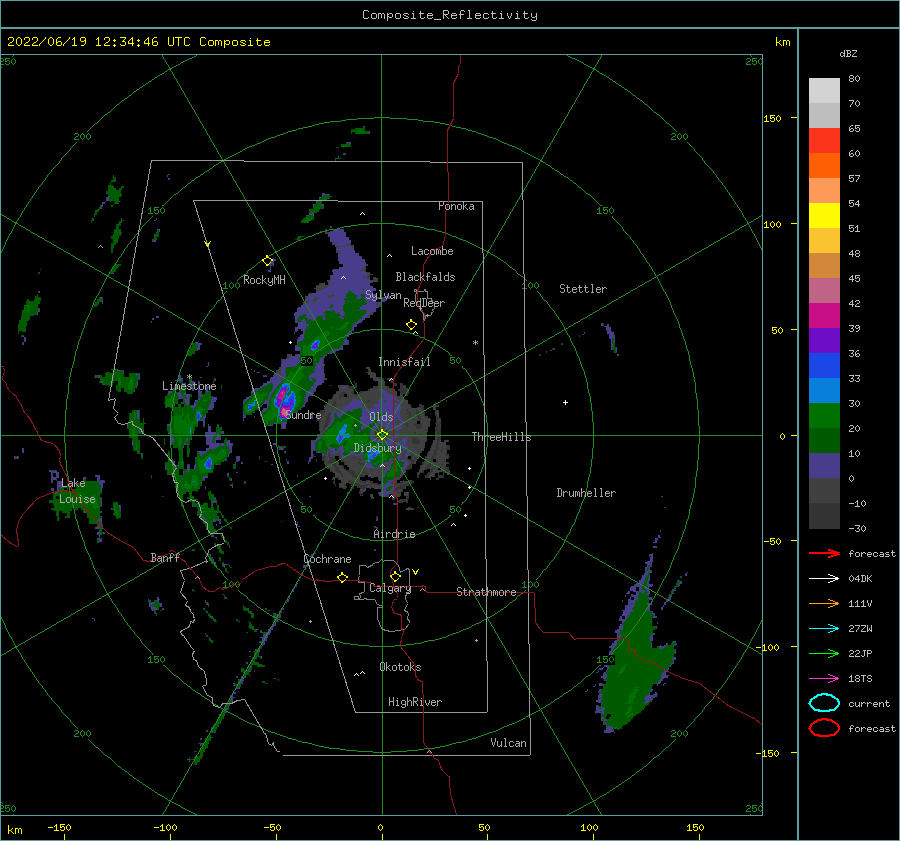Click the Composite_Reflectivity title
The width and height of the screenshot is (900, 841).
[x=450, y=15]
